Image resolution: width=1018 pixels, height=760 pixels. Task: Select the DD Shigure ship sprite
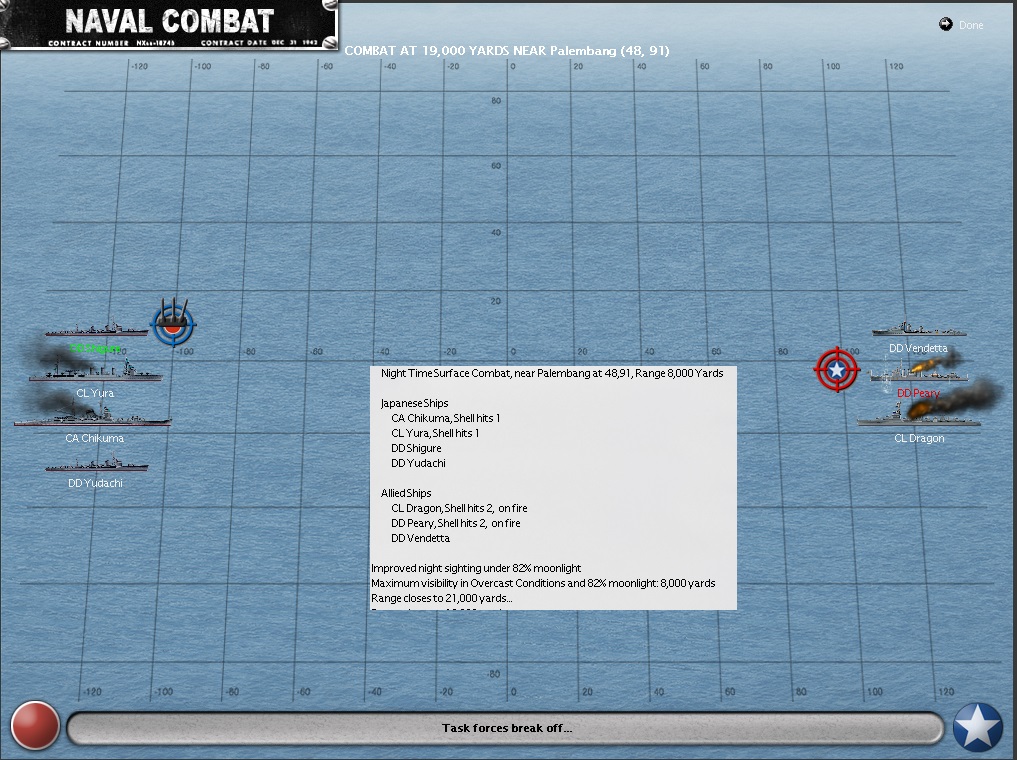96,328
